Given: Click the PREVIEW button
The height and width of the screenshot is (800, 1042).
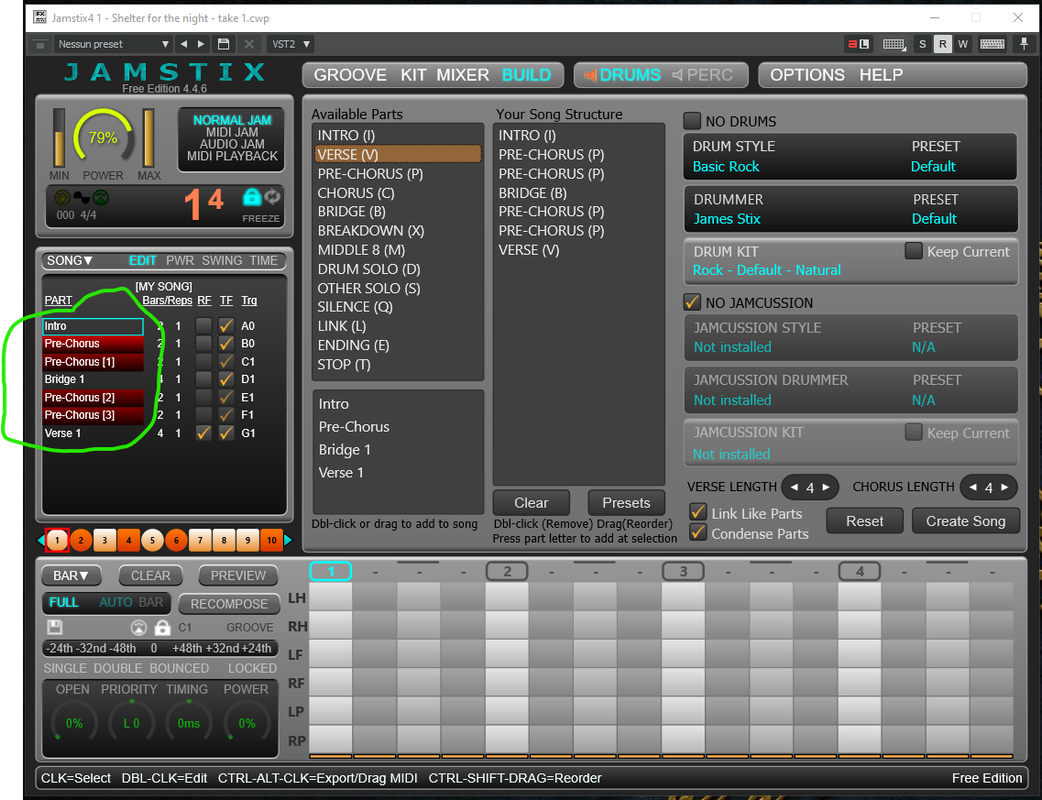Looking at the screenshot, I should (x=238, y=575).
